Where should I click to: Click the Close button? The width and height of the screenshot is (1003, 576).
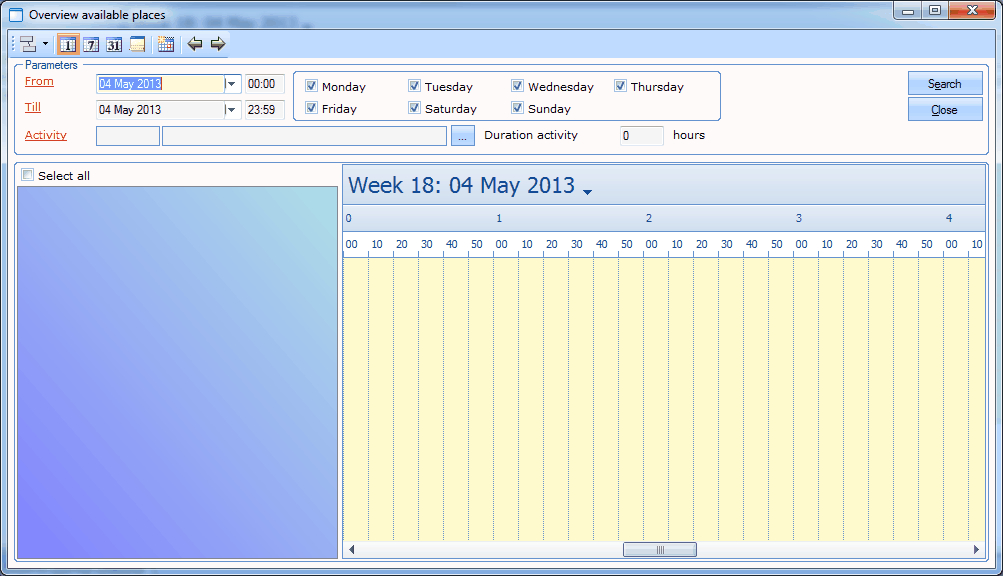[944, 110]
